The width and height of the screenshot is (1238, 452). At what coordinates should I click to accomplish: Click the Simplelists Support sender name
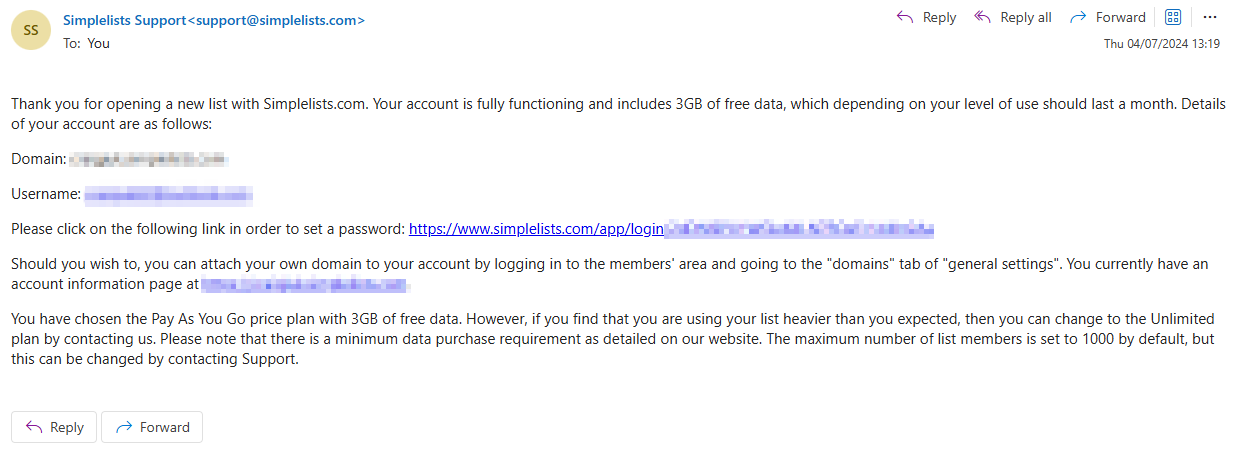(124, 20)
